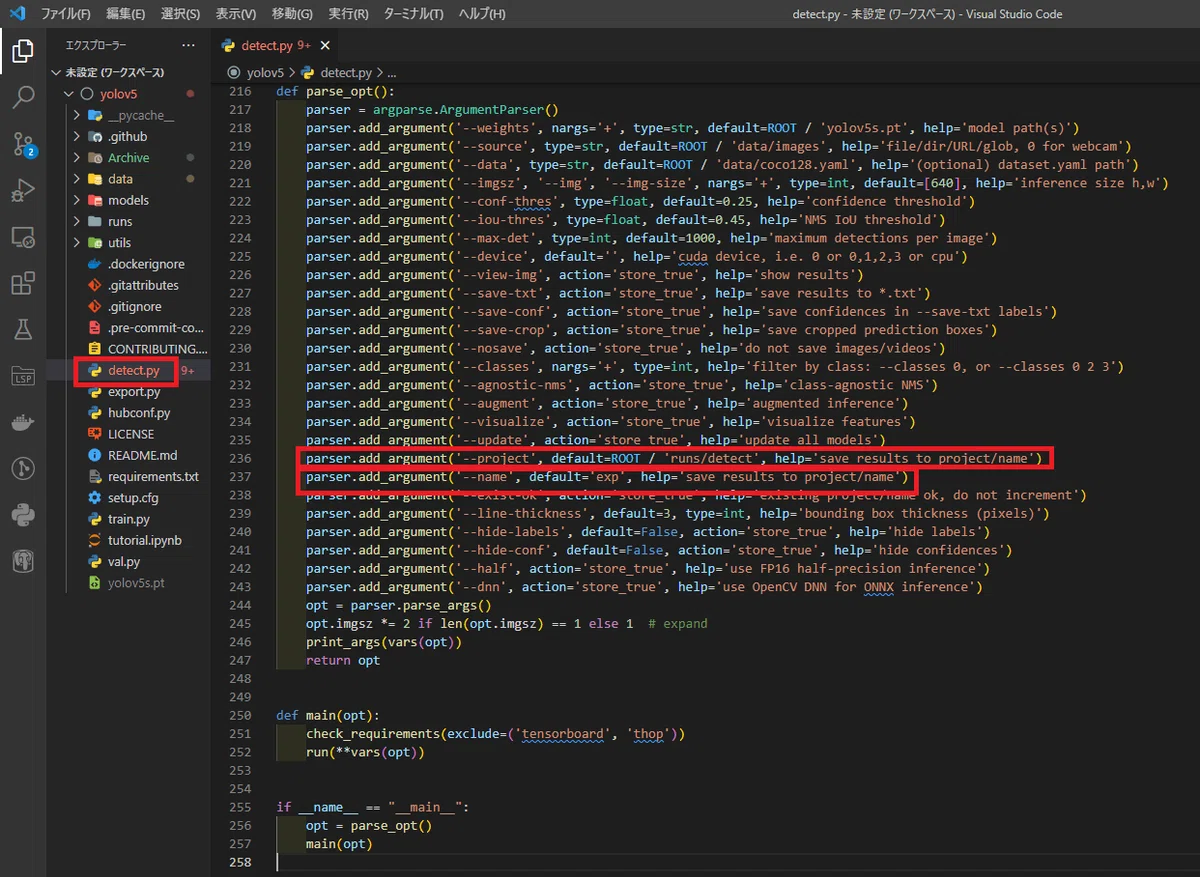Open the Search view icon
1200x877 pixels.
(x=23, y=98)
